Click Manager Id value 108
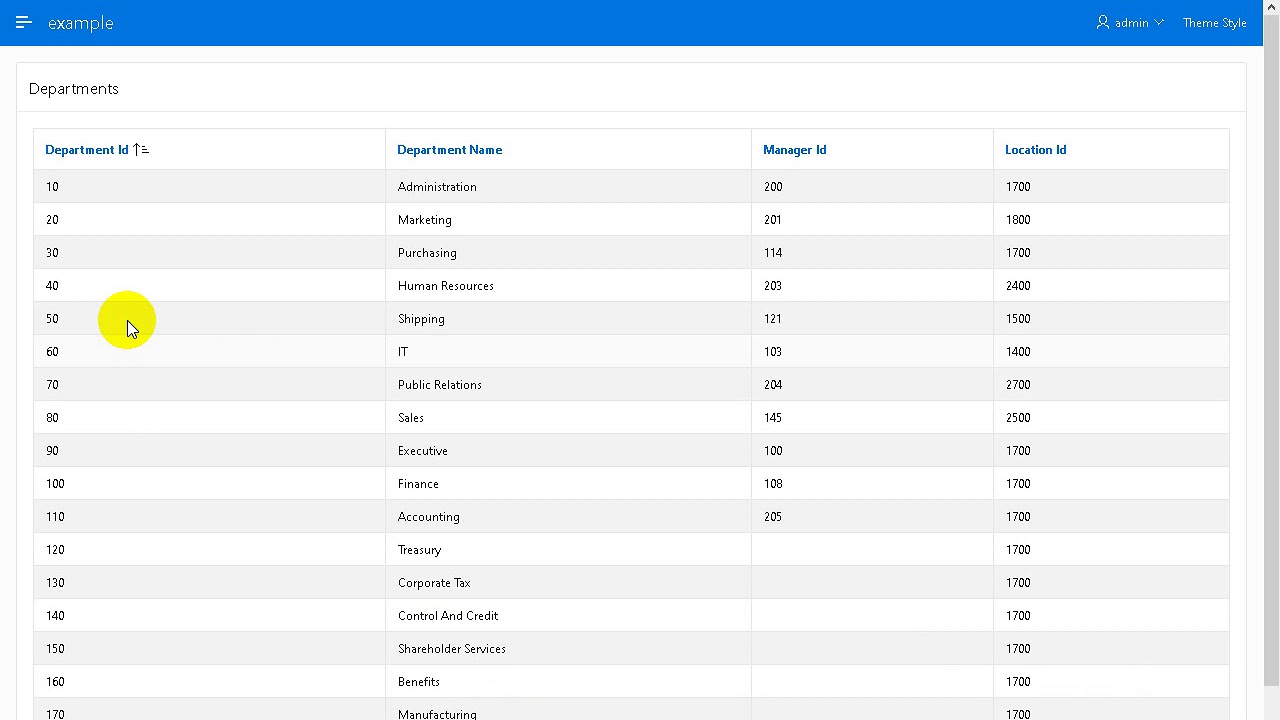The height and width of the screenshot is (720, 1280). [x=773, y=484]
